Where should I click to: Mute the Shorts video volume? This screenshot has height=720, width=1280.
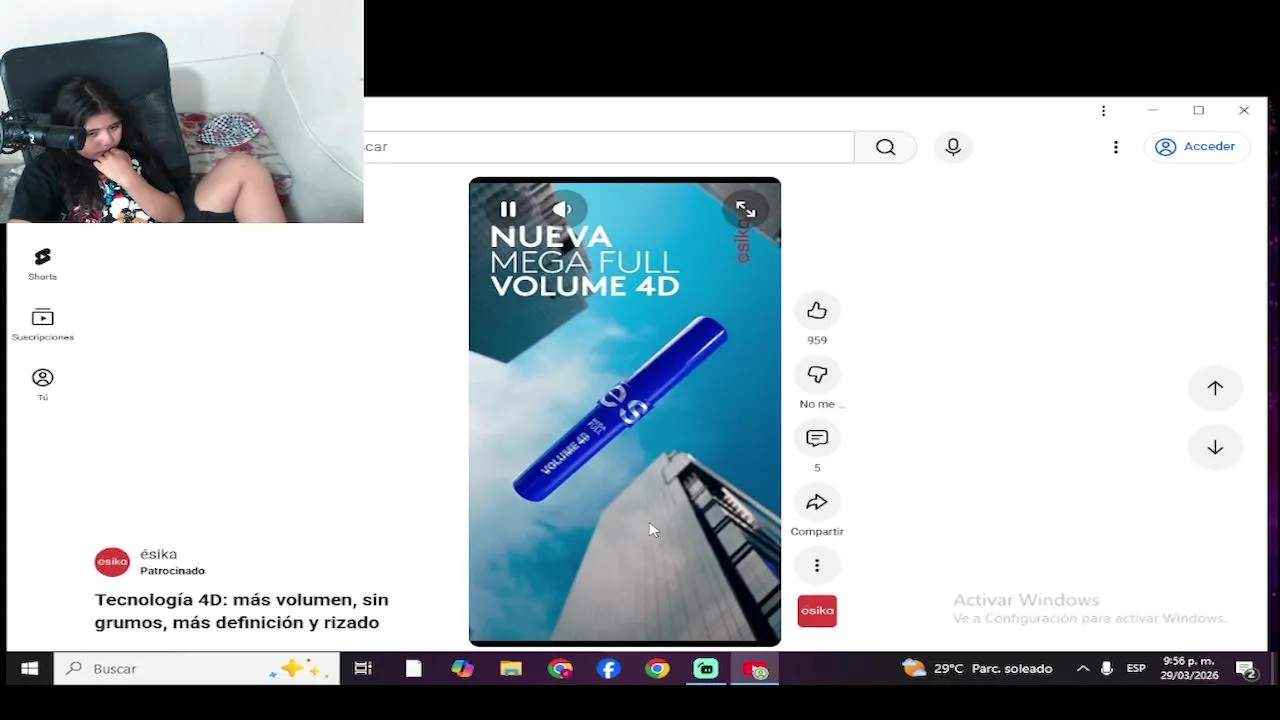[562, 209]
